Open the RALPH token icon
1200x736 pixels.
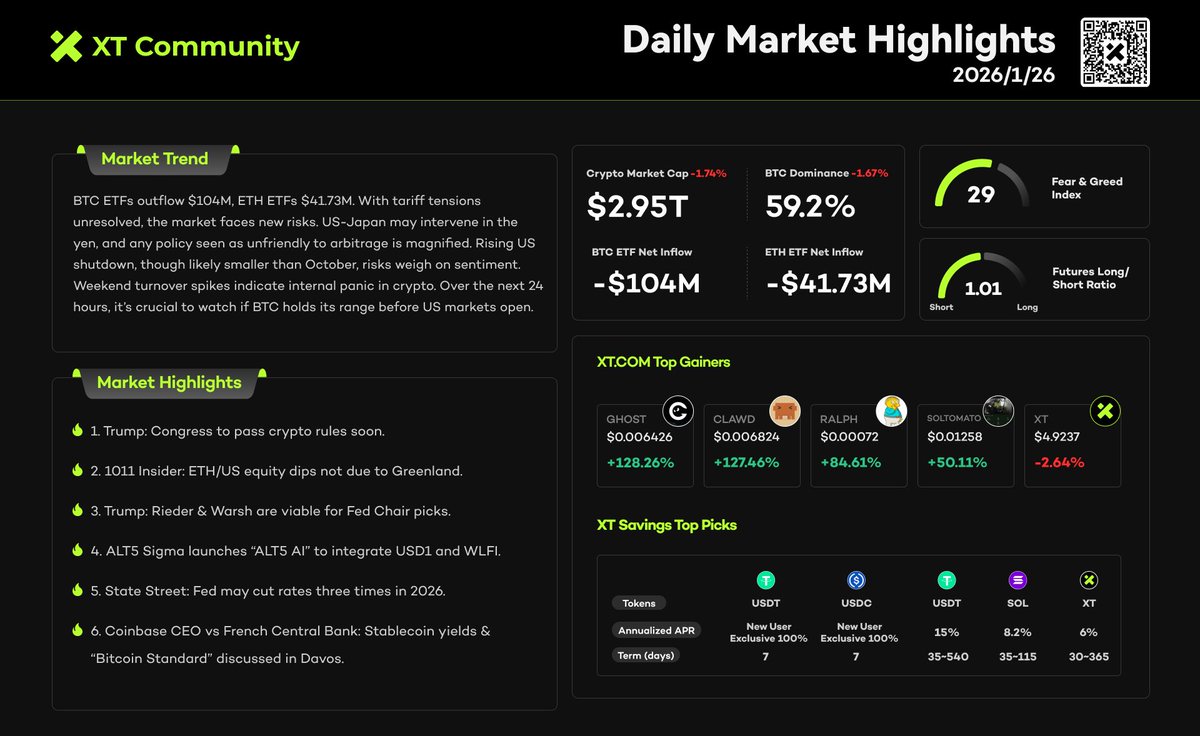pyautogui.click(x=891, y=410)
